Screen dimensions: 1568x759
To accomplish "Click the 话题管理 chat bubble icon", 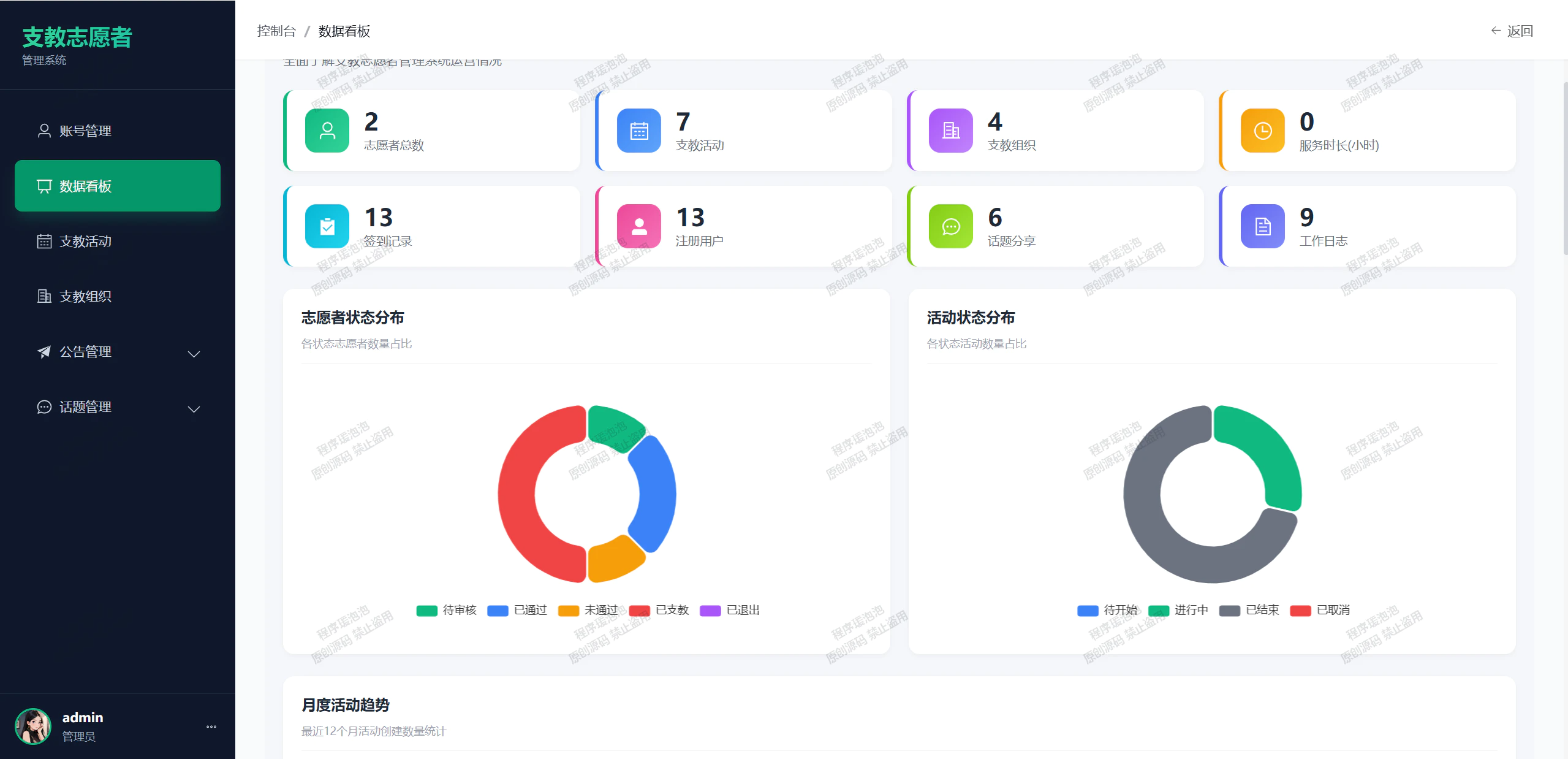I will coord(44,406).
